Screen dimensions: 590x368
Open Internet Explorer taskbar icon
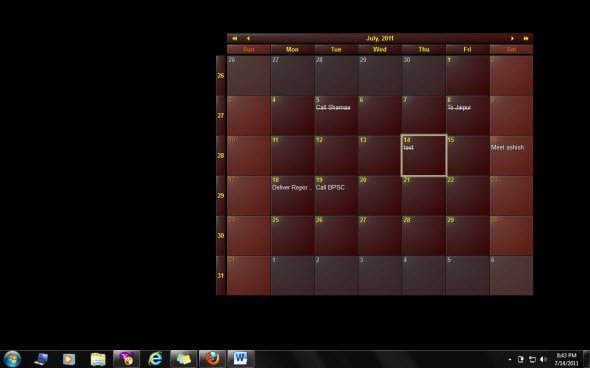click(155, 359)
